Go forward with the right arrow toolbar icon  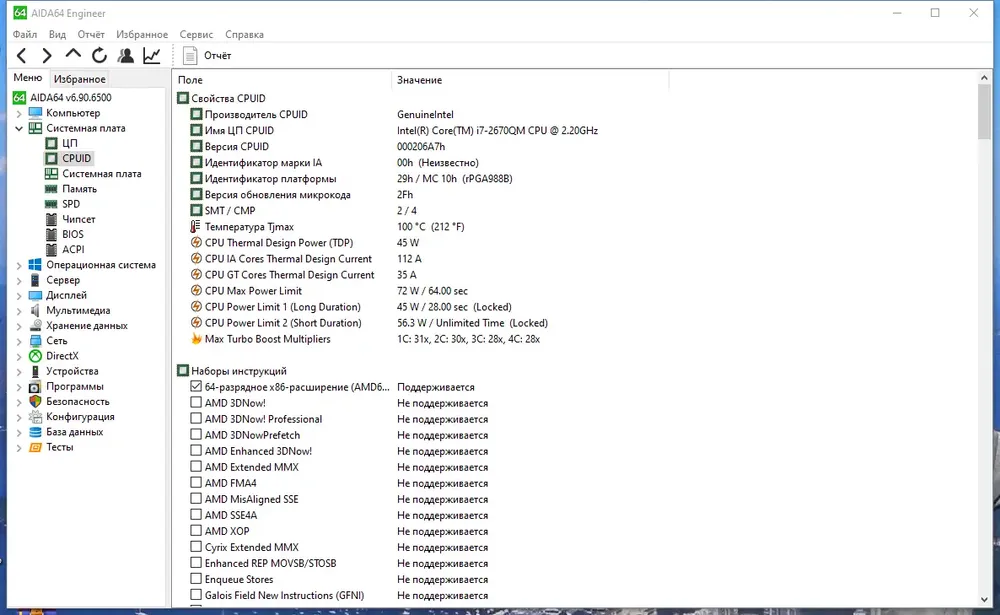coord(47,56)
